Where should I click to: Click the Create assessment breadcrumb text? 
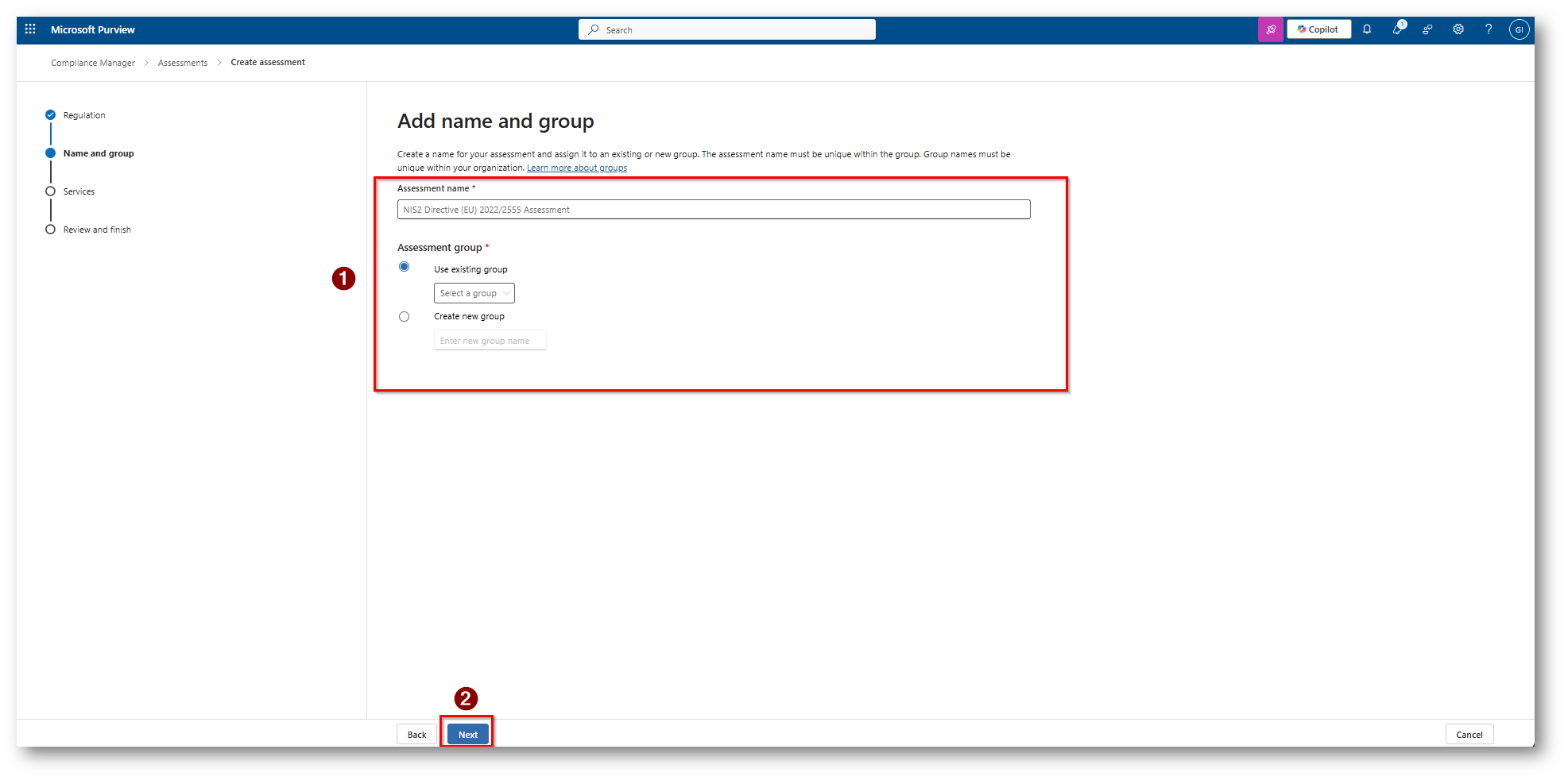click(x=268, y=62)
